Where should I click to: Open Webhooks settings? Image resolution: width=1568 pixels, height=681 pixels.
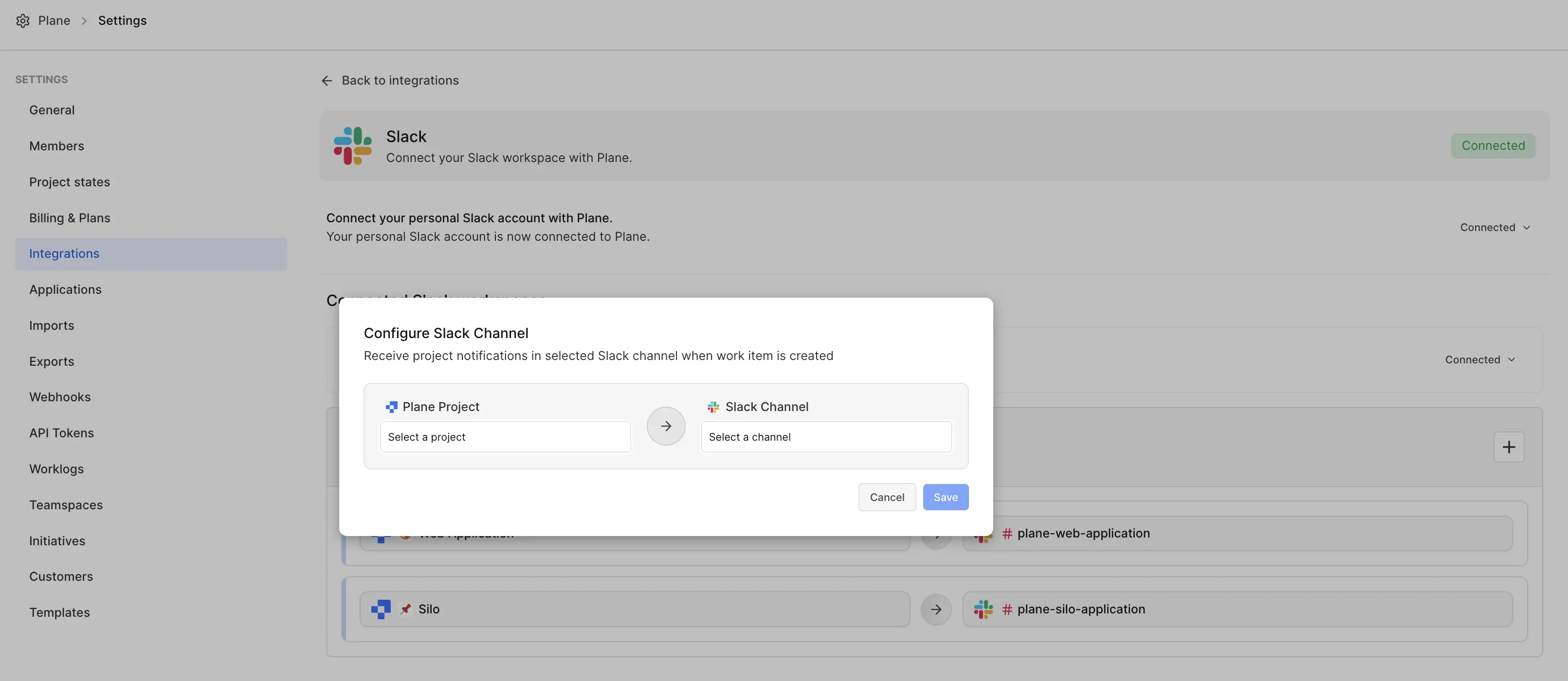coord(151,397)
